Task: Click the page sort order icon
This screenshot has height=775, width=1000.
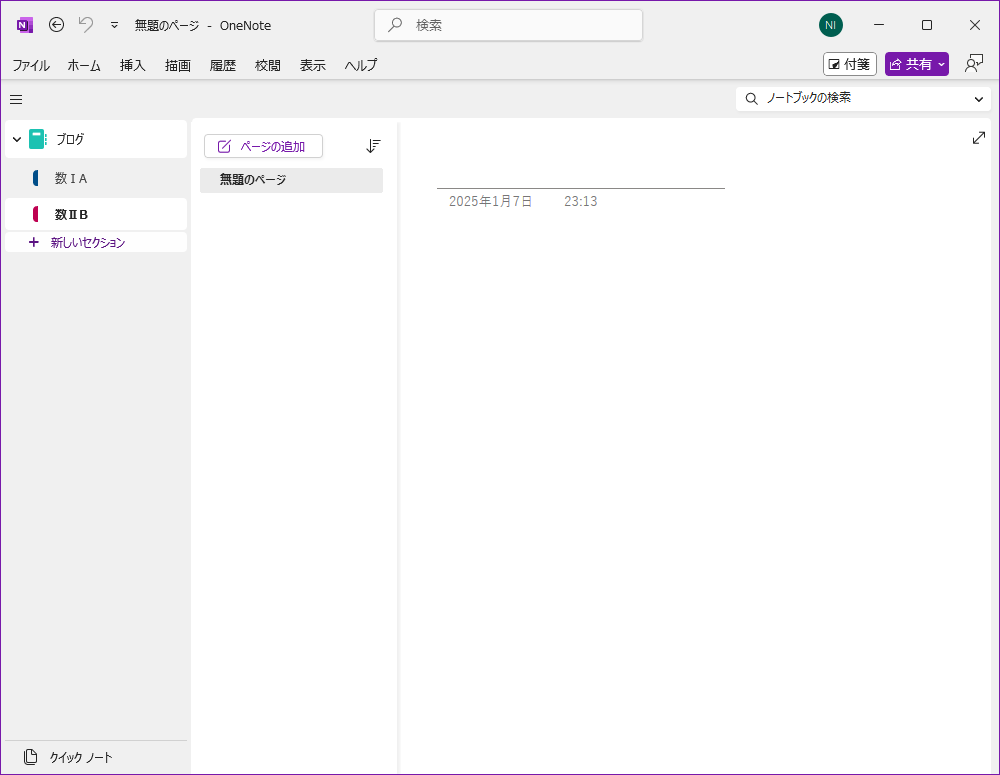Action: [x=373, y=146]
